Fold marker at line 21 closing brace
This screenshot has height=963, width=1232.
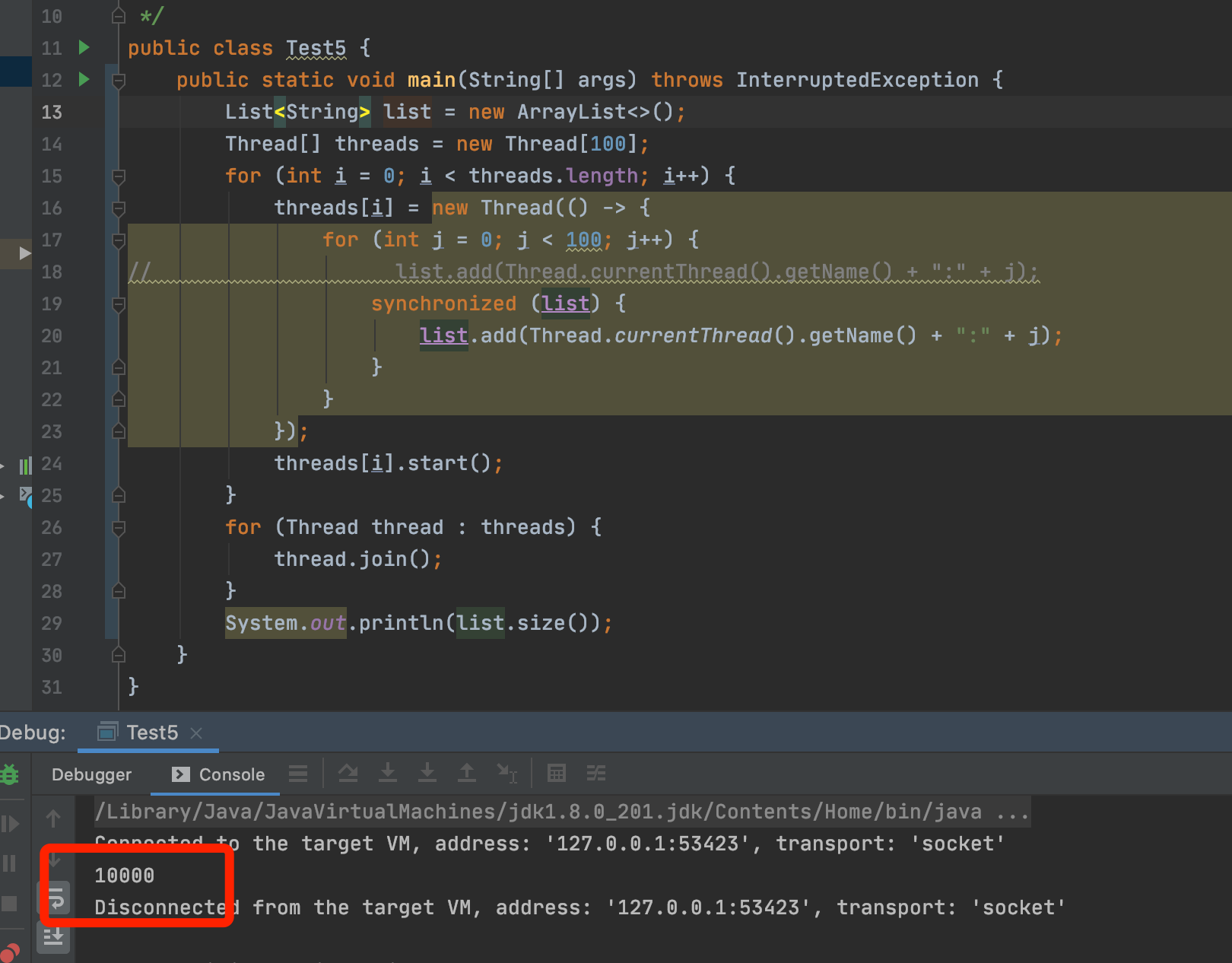point(119,367)
